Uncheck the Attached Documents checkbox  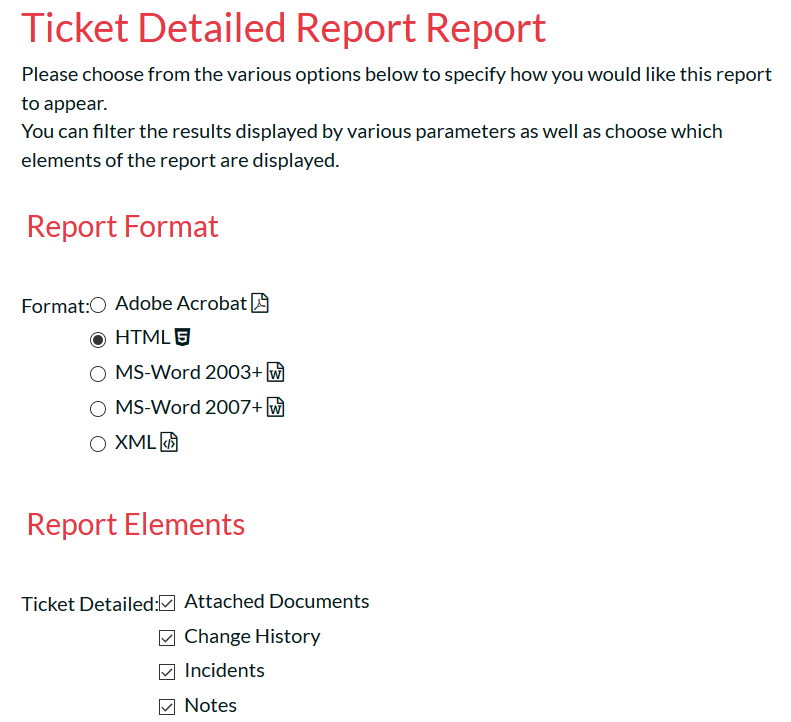[167, 603]
